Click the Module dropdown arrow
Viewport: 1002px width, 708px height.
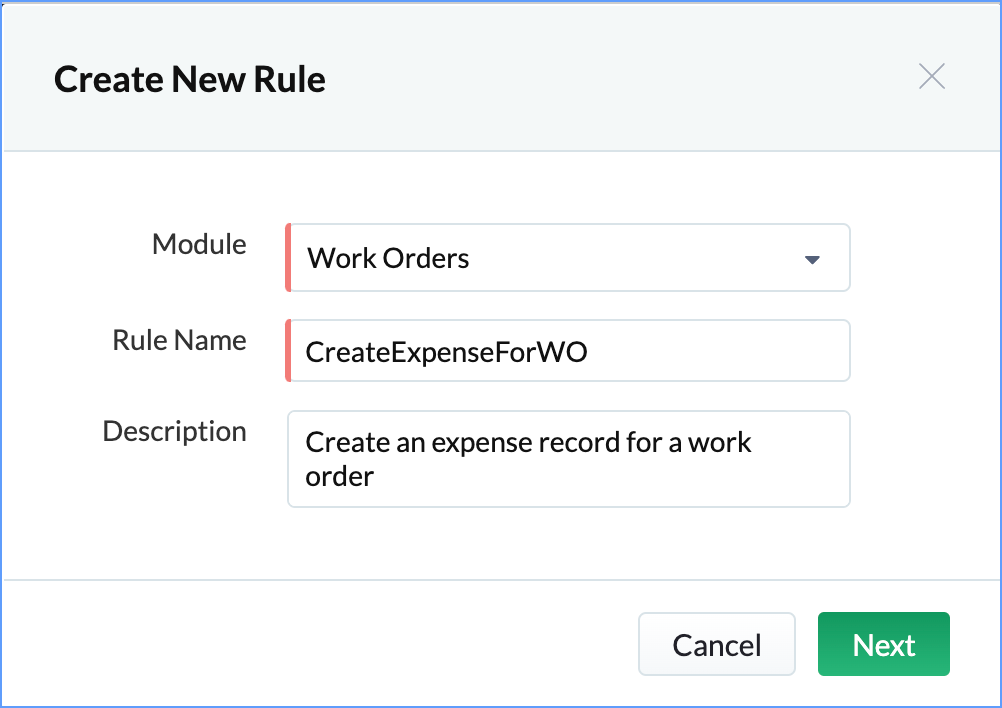[812, 260]
